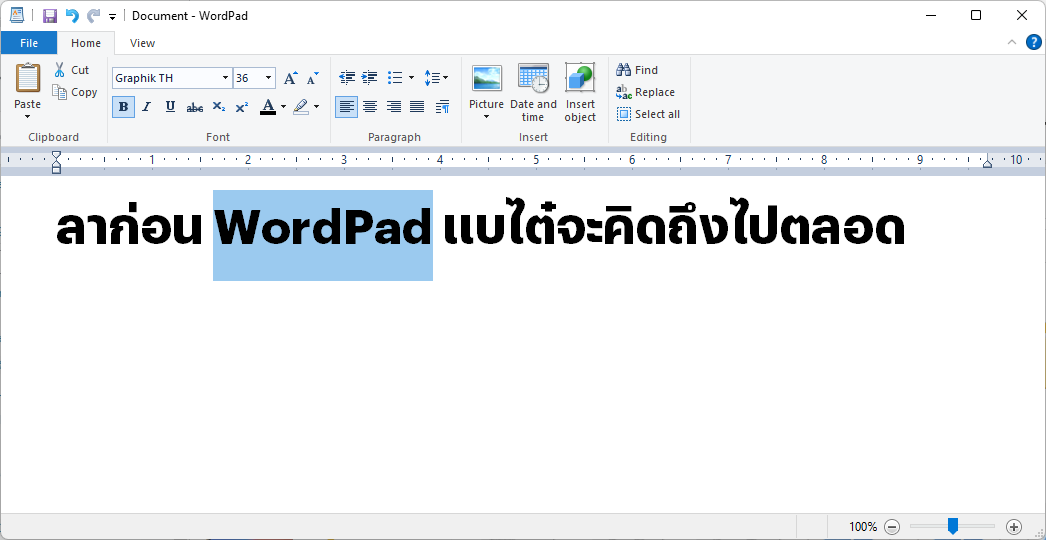Image resolution: width=1046 pixels, height=540 pixels.
Task: Open the Paragraph settings dialog
Action: click(442, 107)
